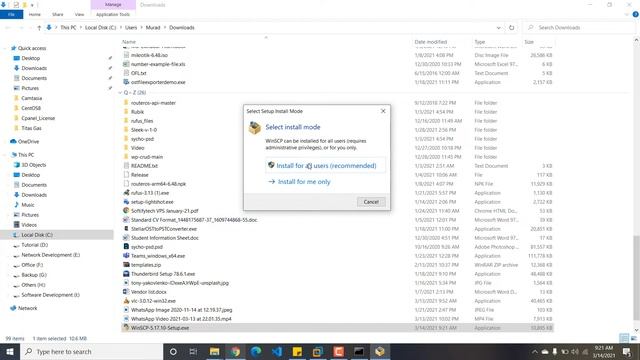Expand OneDrive in navigation pane
This screenshot has height=360, width=640.
(5, 142)
